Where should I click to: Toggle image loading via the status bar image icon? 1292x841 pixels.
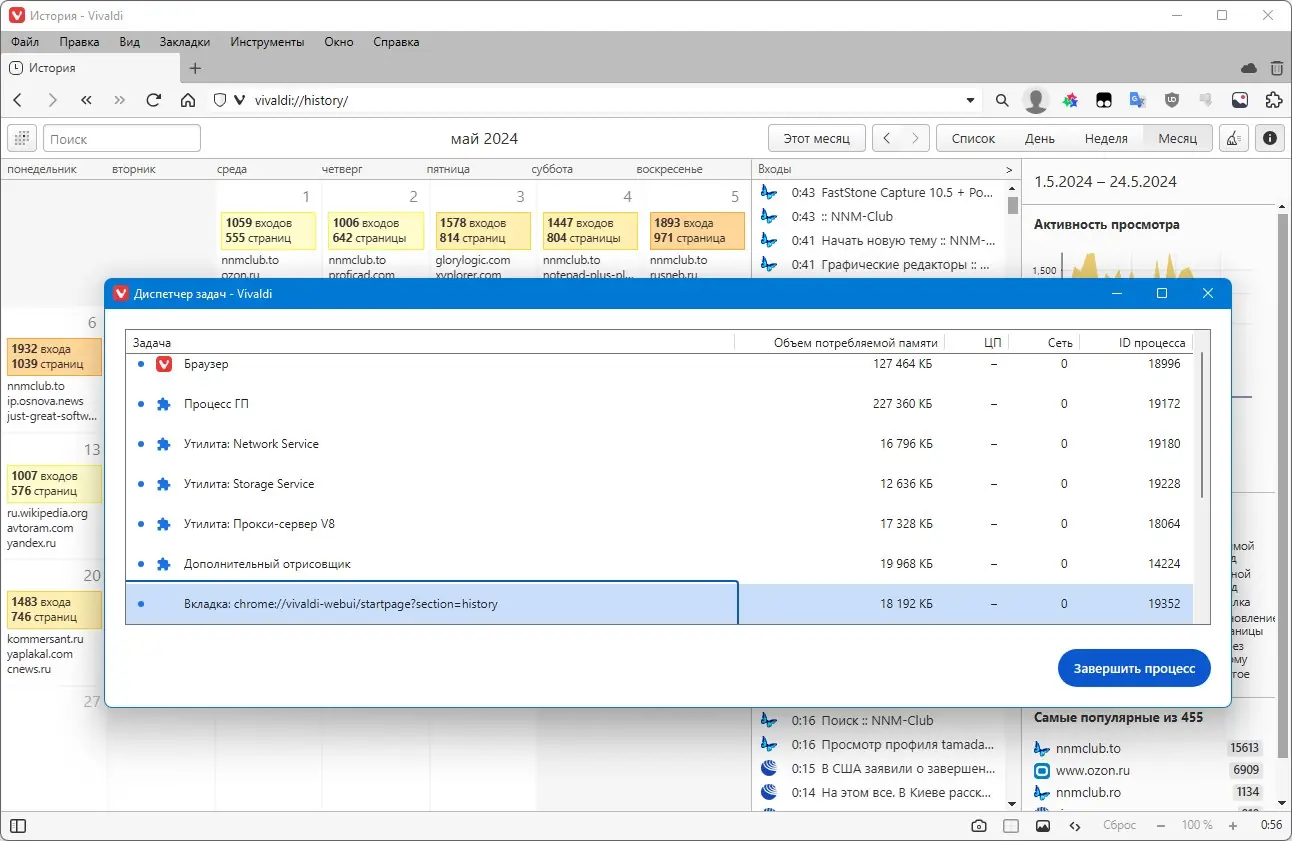click(1042, 825)
